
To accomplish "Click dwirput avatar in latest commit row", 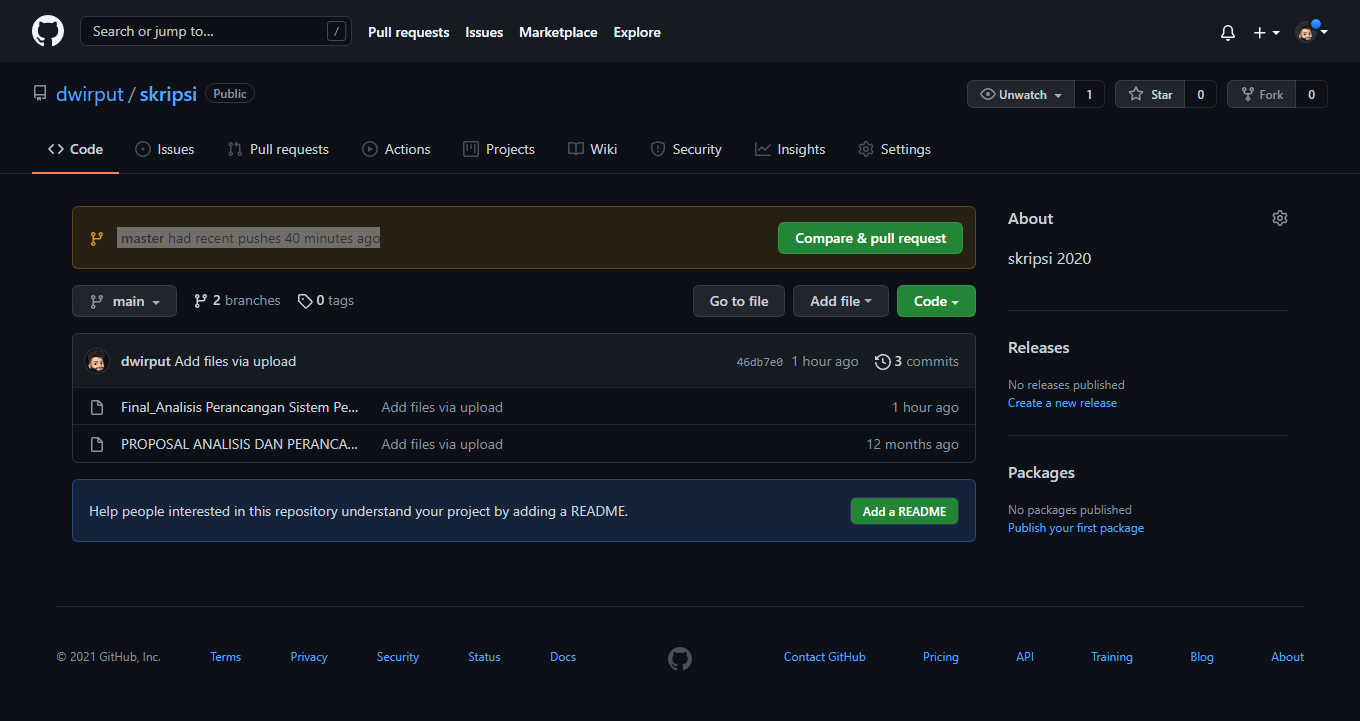I will pyautogui.click(x=97, y=361).
